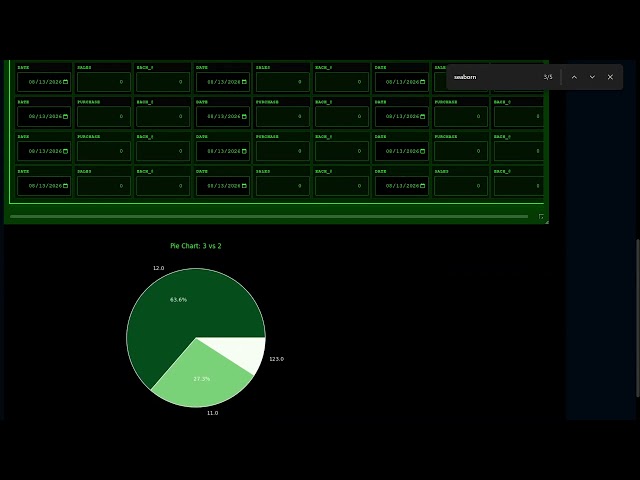Click the leftmost SALES input in the bottom row
Viewport: 640px width, 480px height.
(x=104, y=186)
